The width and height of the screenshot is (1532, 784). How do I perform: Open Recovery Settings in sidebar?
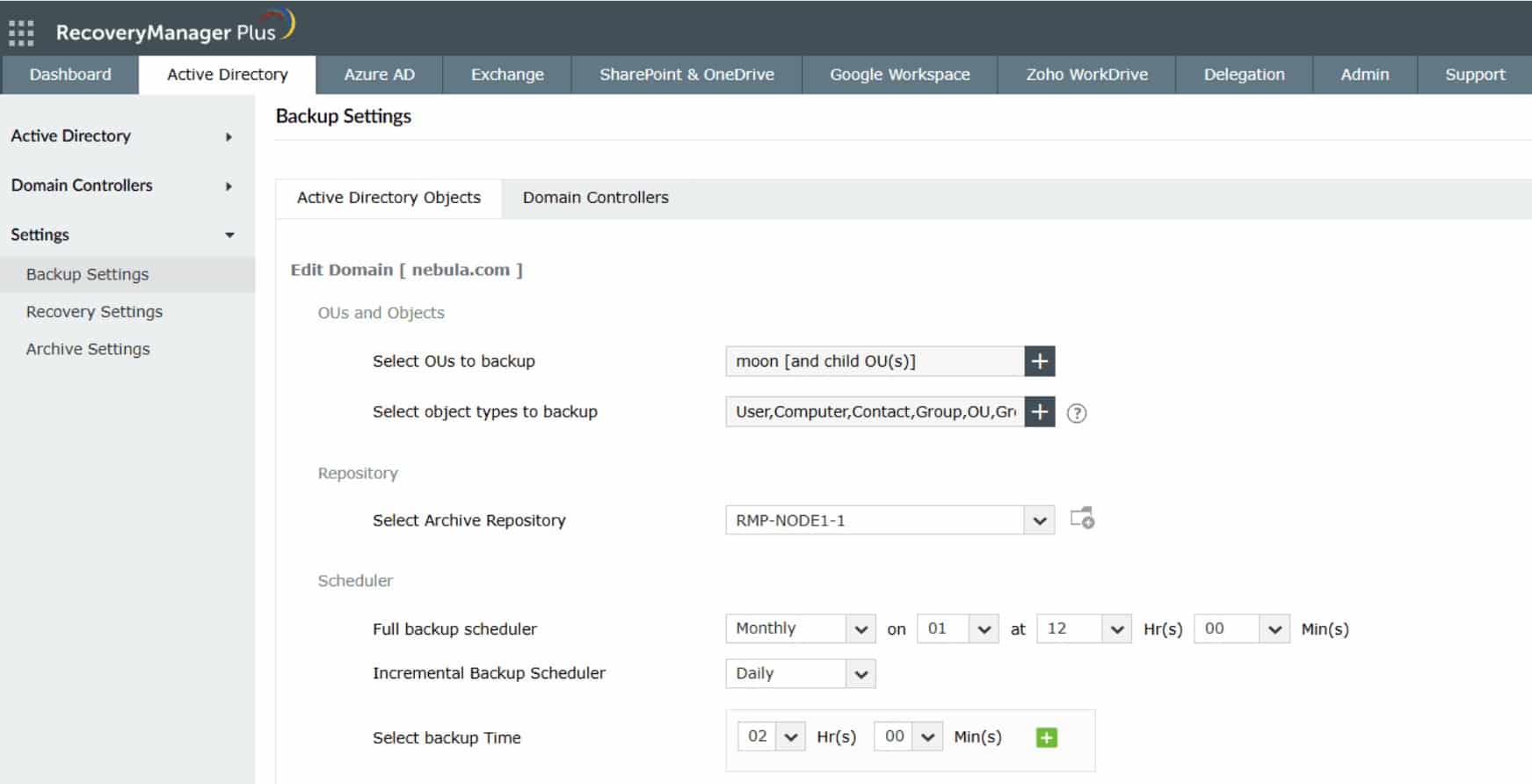(x=94, y=312)
